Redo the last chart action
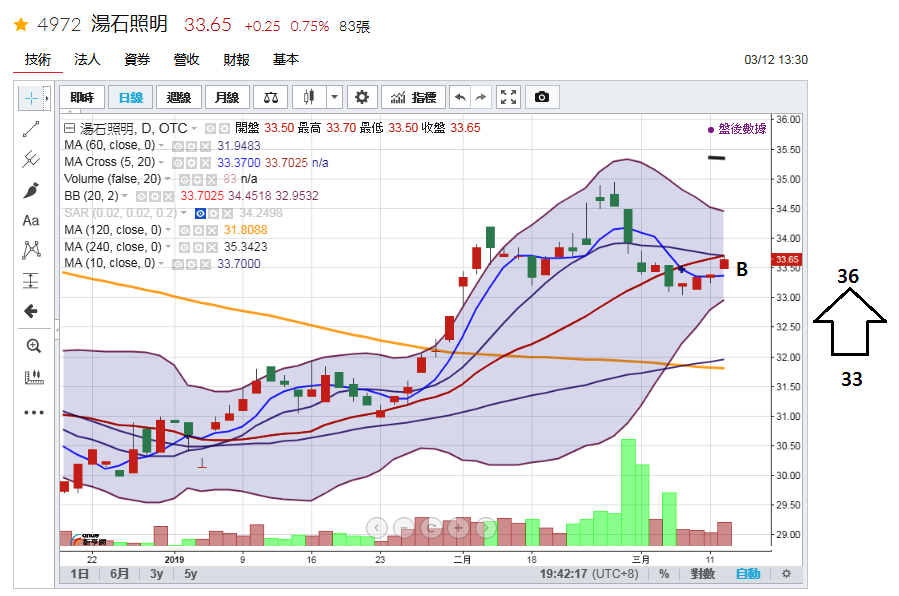Image resolution: width=899 pixels, height=596 pixels. tap(480, 97)
